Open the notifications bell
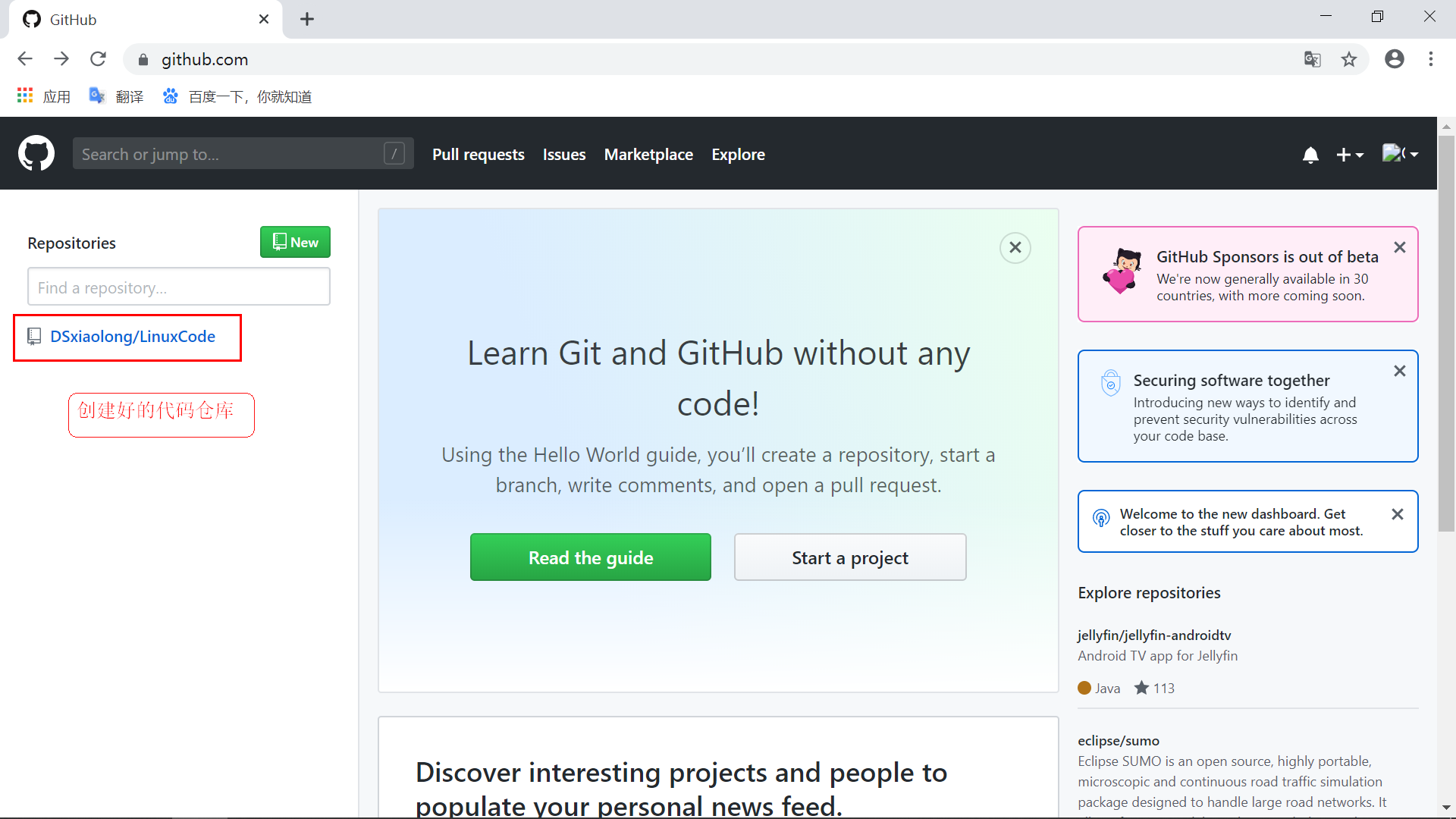This screenshot has width=1456, height=819. [1310, 155]
